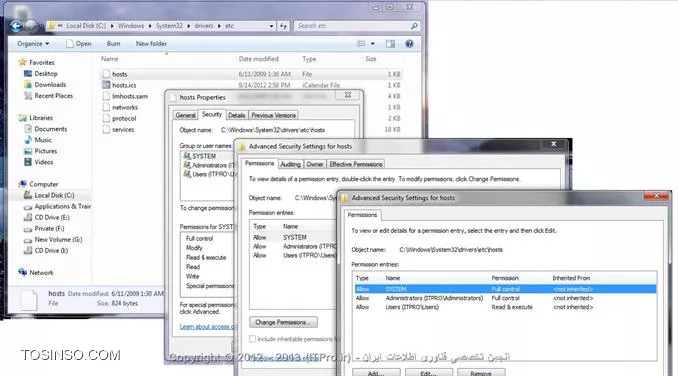
Task: Click the Change Permissions button
Action: [x=283, y=322]
